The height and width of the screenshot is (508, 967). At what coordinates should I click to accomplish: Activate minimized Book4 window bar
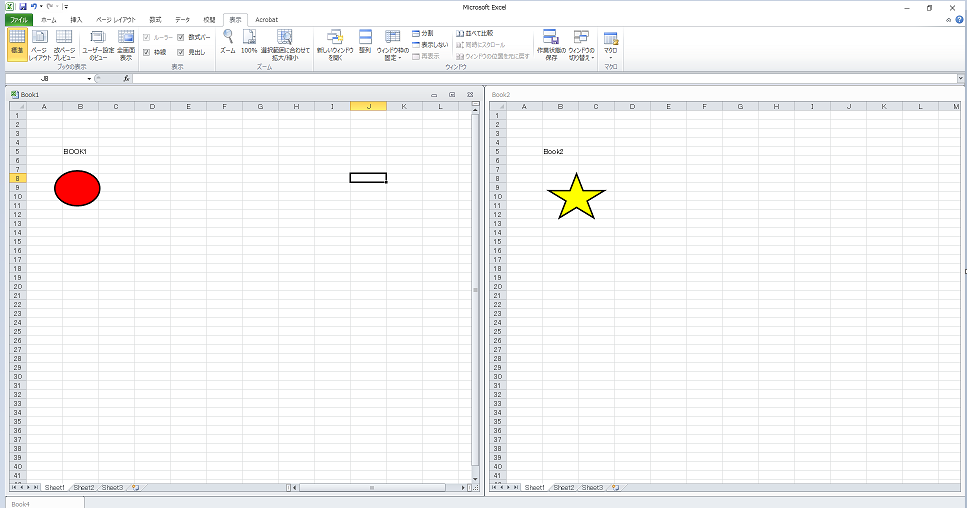[x=44, y=503]
